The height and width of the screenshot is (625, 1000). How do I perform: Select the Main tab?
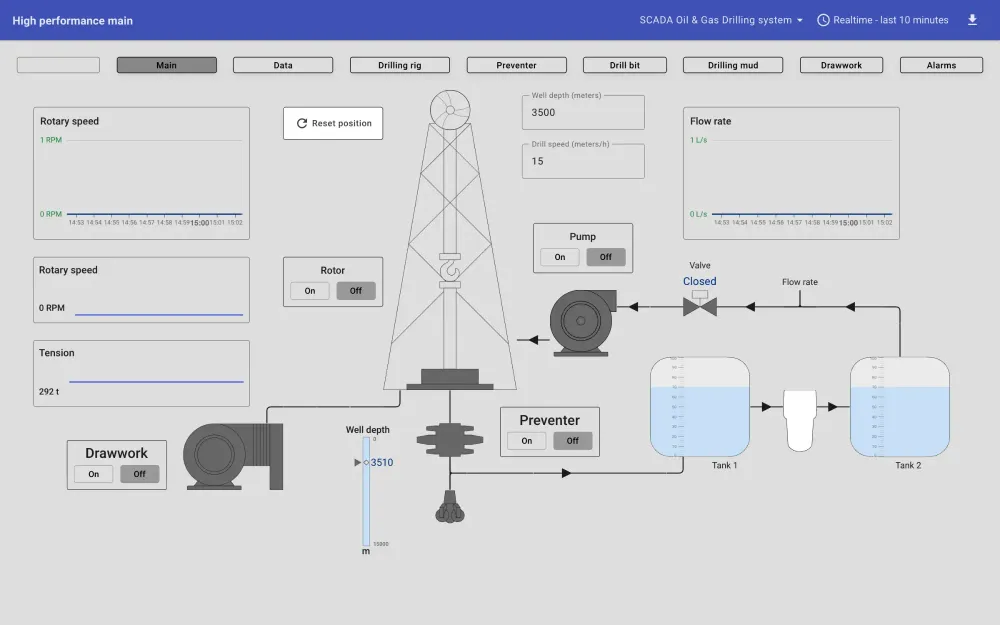166,65
